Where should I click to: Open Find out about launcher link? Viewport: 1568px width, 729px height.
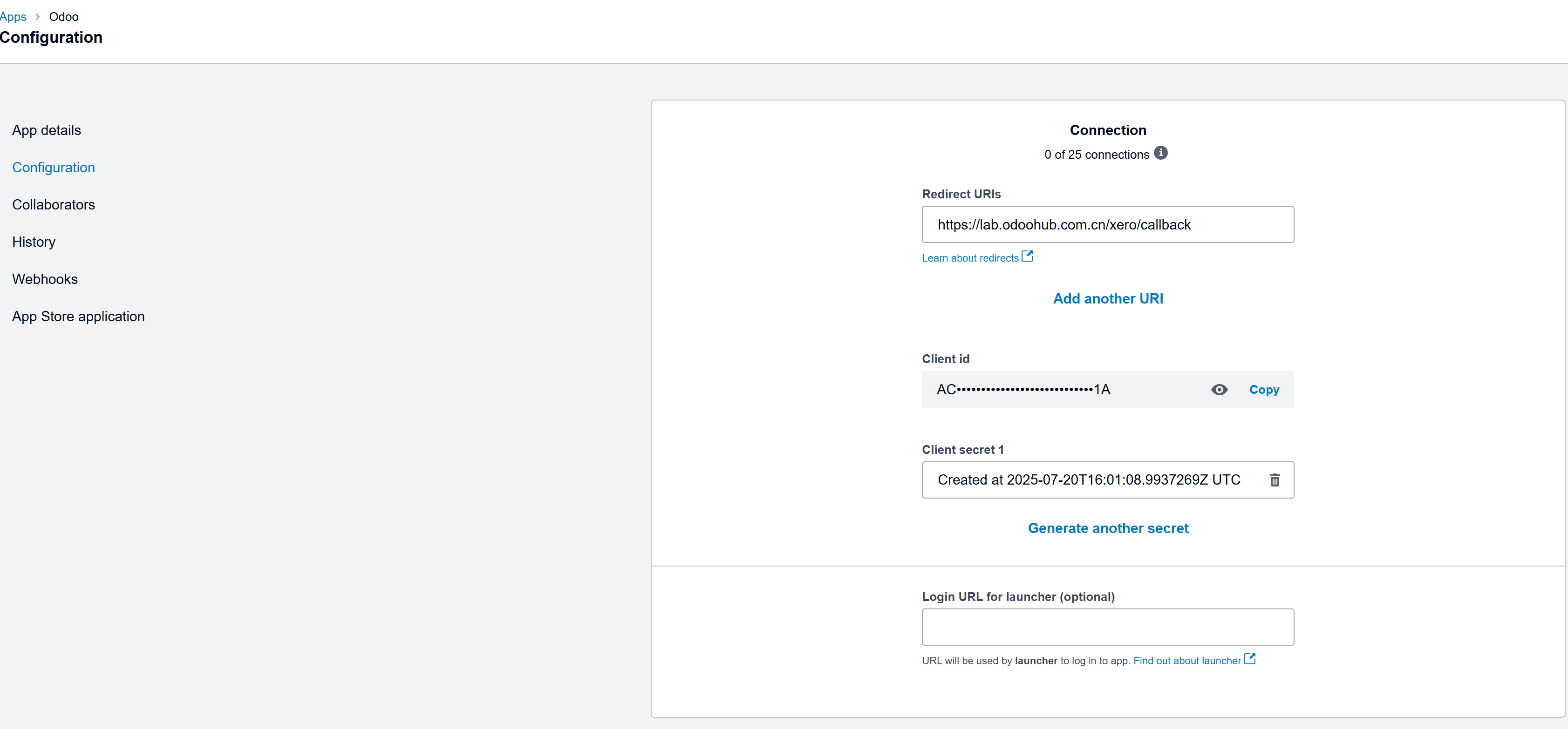1187,661
